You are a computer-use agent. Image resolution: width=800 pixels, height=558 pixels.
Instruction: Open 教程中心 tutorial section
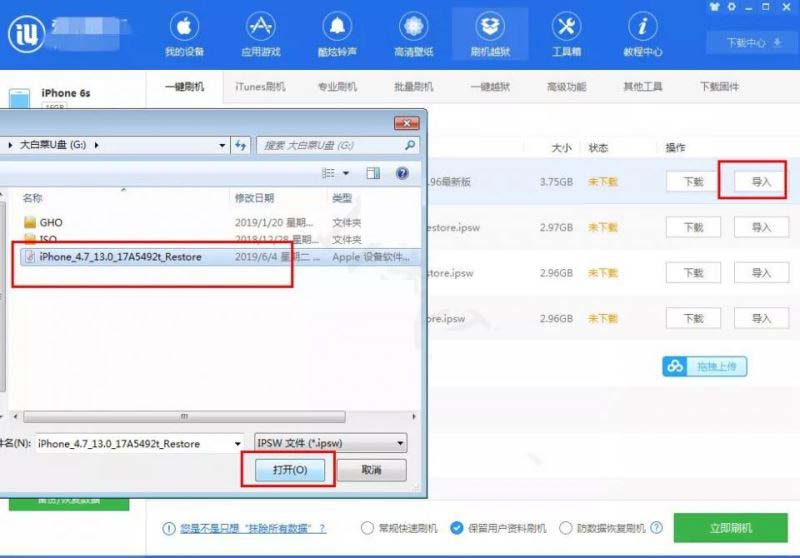click(x=643, y=35)
